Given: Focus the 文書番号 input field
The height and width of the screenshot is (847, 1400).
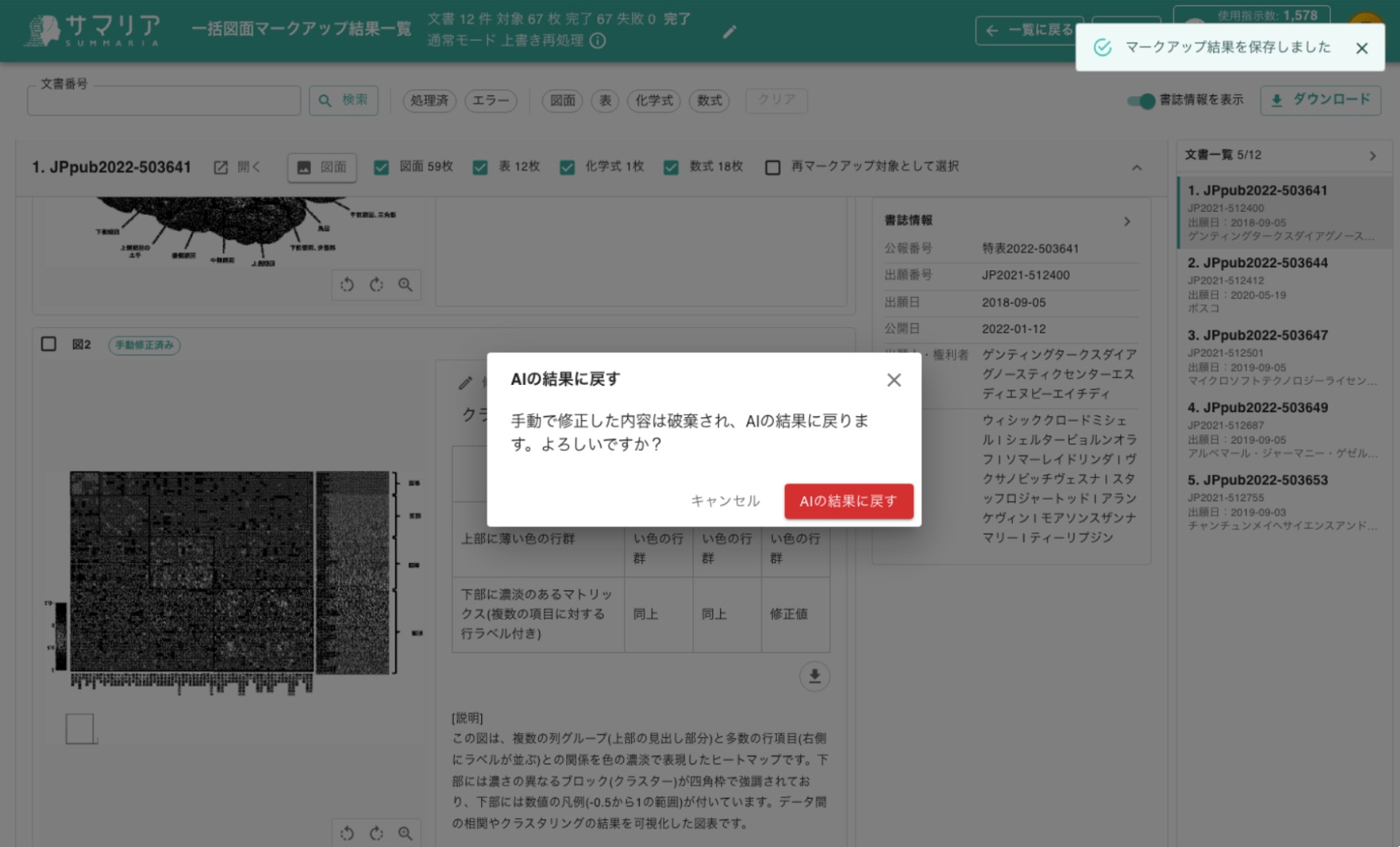Looking at the screenshot, I should click(164, 100).
